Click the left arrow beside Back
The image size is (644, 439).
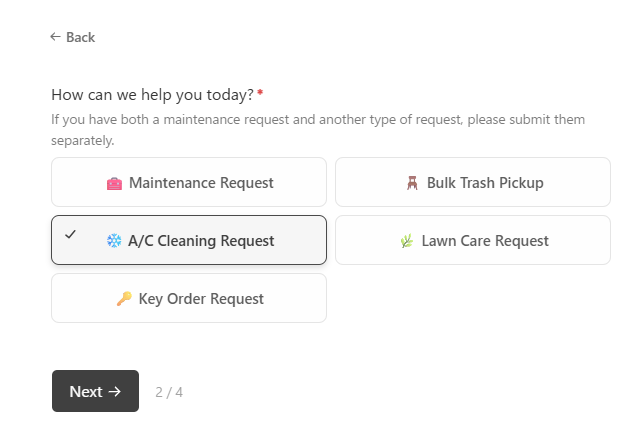point(55,37)
